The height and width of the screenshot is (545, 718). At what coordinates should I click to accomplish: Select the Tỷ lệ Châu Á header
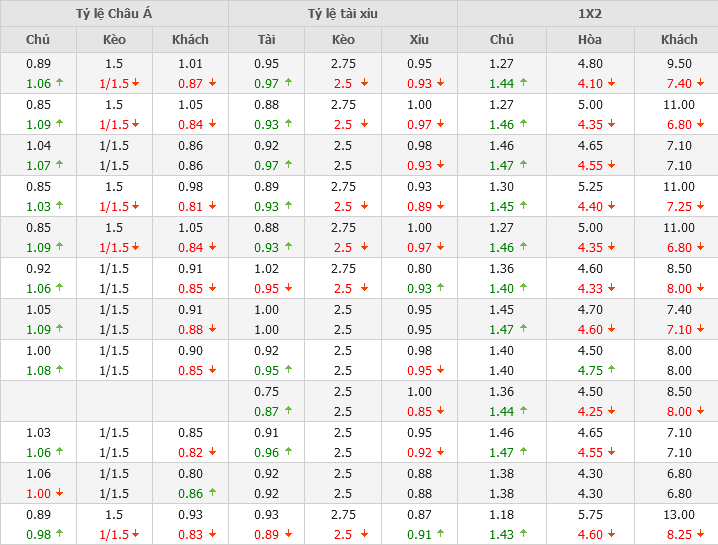tap(114, 13)
